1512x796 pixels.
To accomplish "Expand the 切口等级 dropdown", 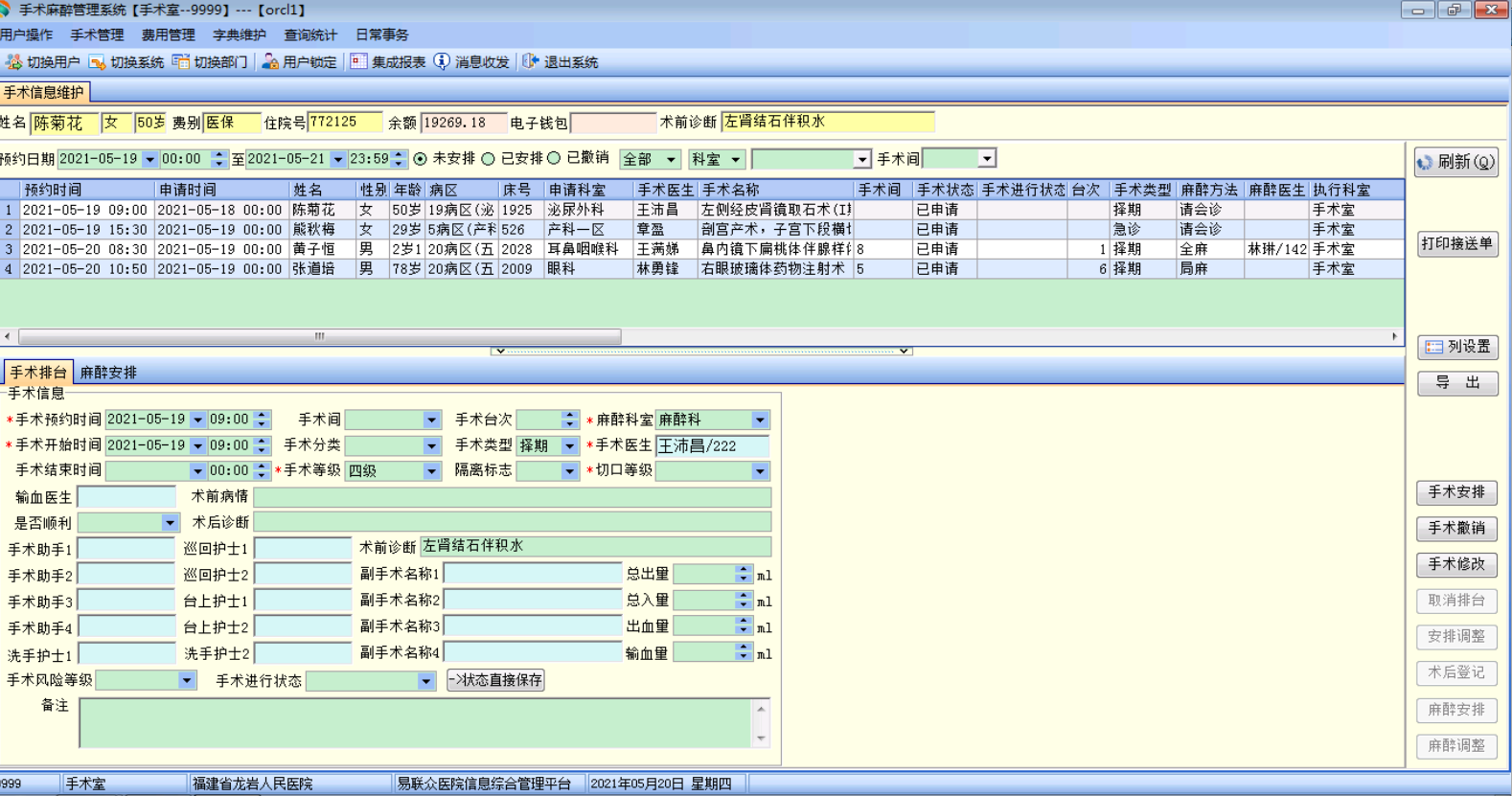I will (x=760, y=471).
